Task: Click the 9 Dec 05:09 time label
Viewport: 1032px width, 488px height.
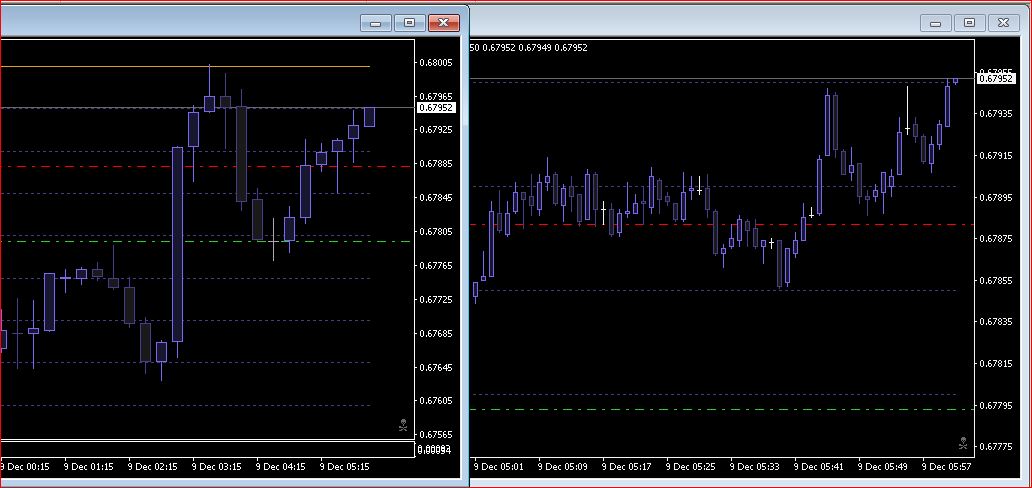Action: point(563,467)
